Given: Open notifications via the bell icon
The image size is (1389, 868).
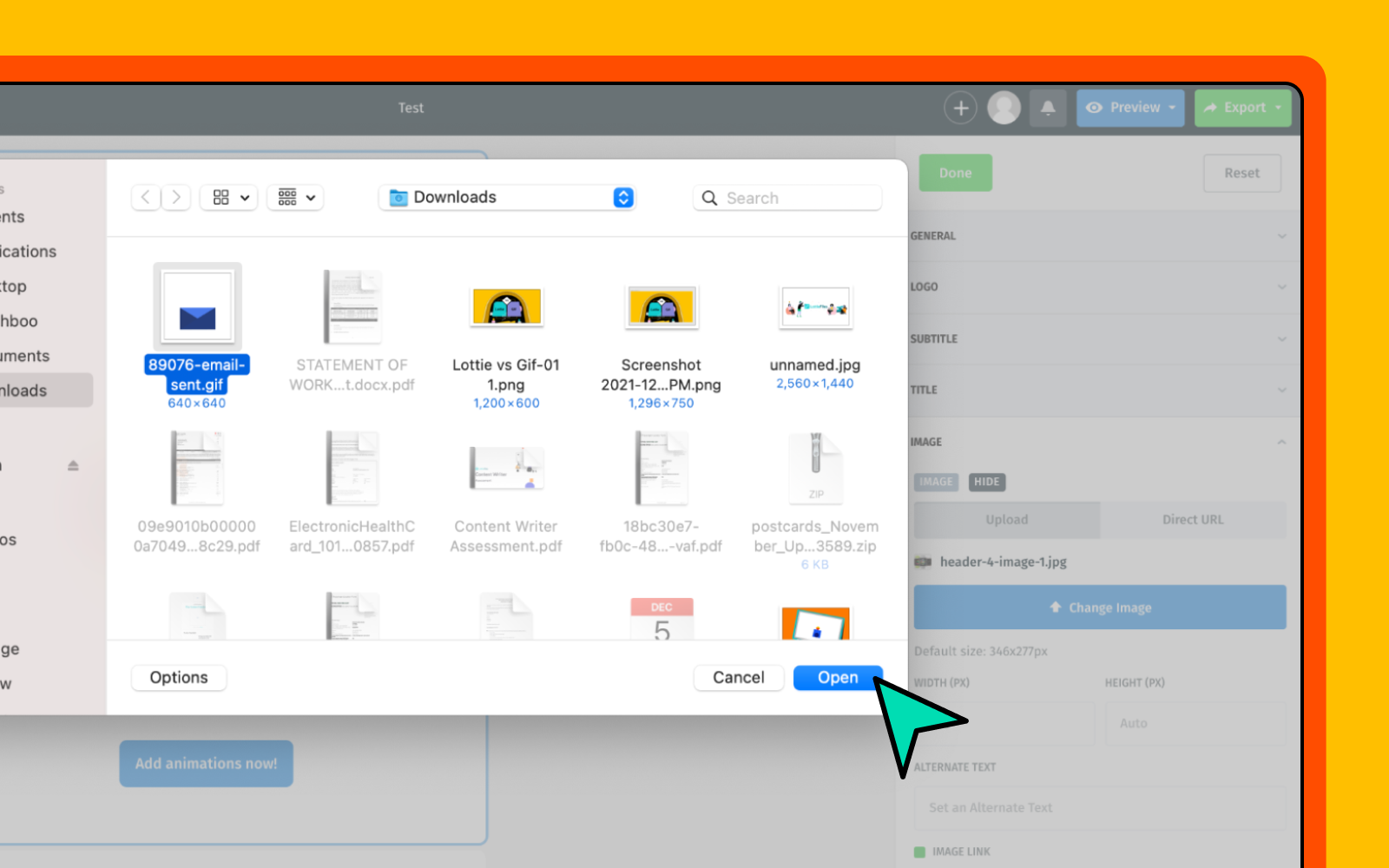Looking at the screenshot, I should [1048, 108].
